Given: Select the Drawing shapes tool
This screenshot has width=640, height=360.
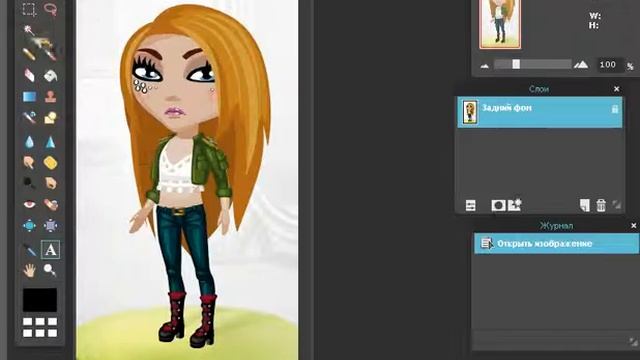Looking at the screenshot, I should pyautogui.click(x=50, y=118).
